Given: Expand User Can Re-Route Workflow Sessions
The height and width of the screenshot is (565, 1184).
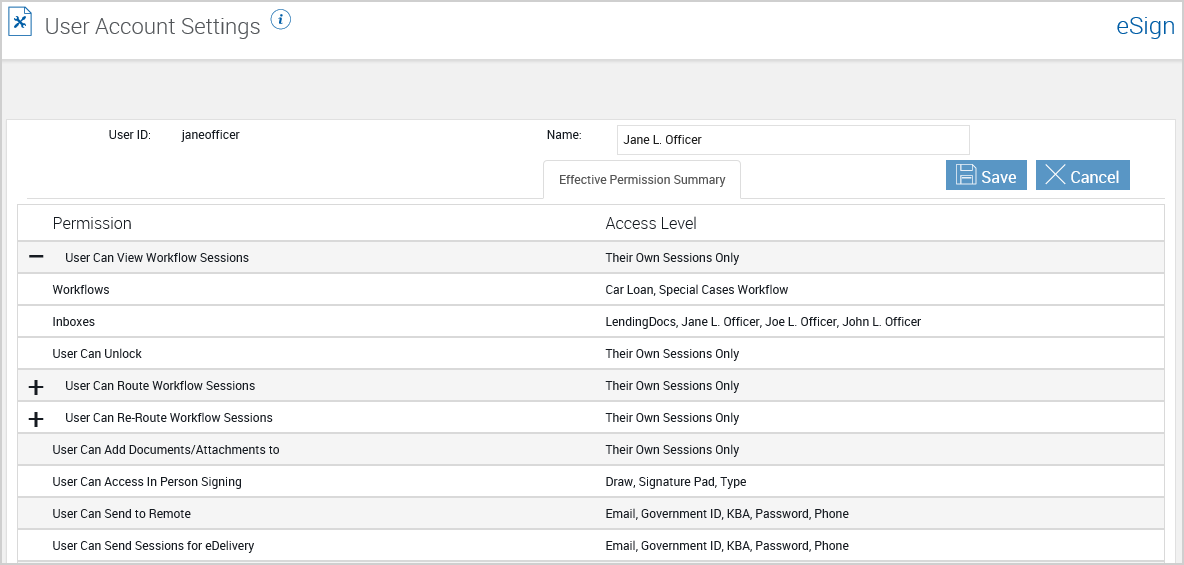Looking at the screenshot, I should (35, 418).
